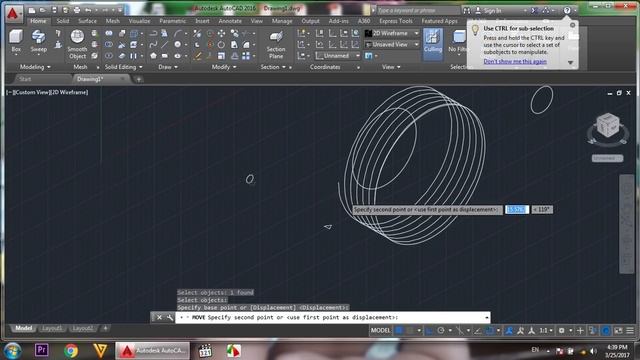
Task: Select the Line tool in Draw panel
Action: pyautogui.click(x=165, y=44)
